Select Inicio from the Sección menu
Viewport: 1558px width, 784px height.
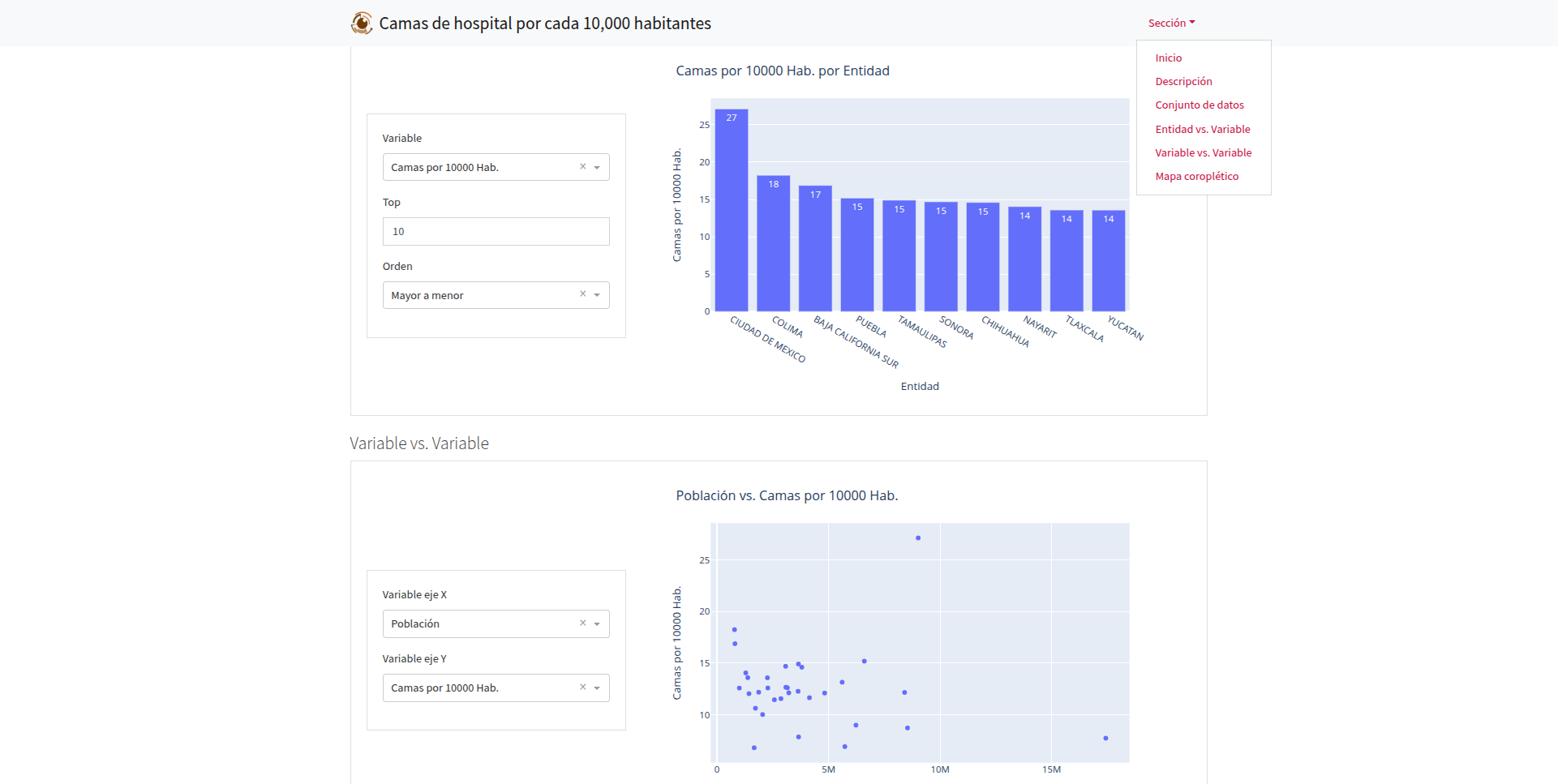click(1168, 58)
